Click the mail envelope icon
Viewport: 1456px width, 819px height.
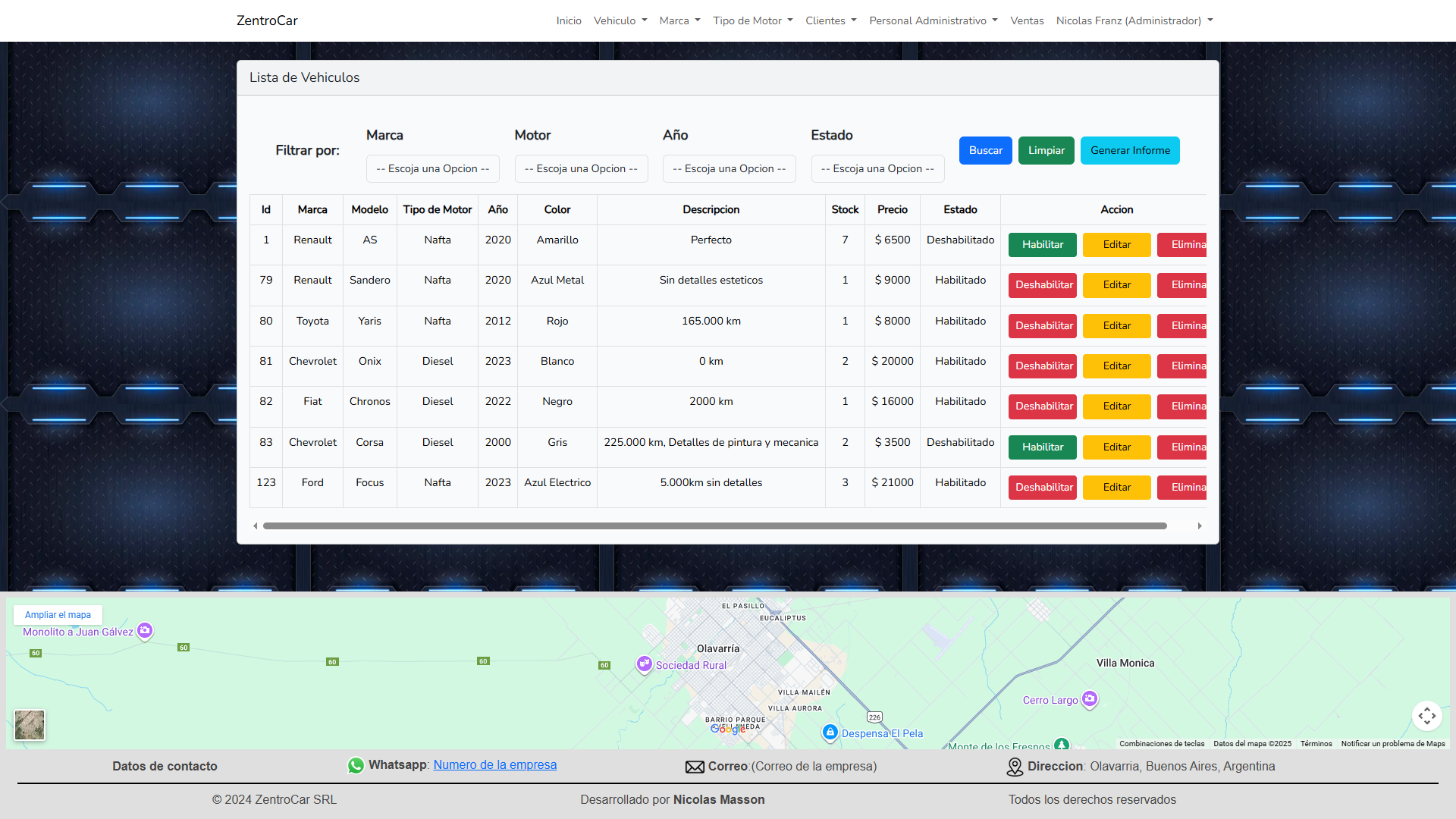[x=695, y=767]
